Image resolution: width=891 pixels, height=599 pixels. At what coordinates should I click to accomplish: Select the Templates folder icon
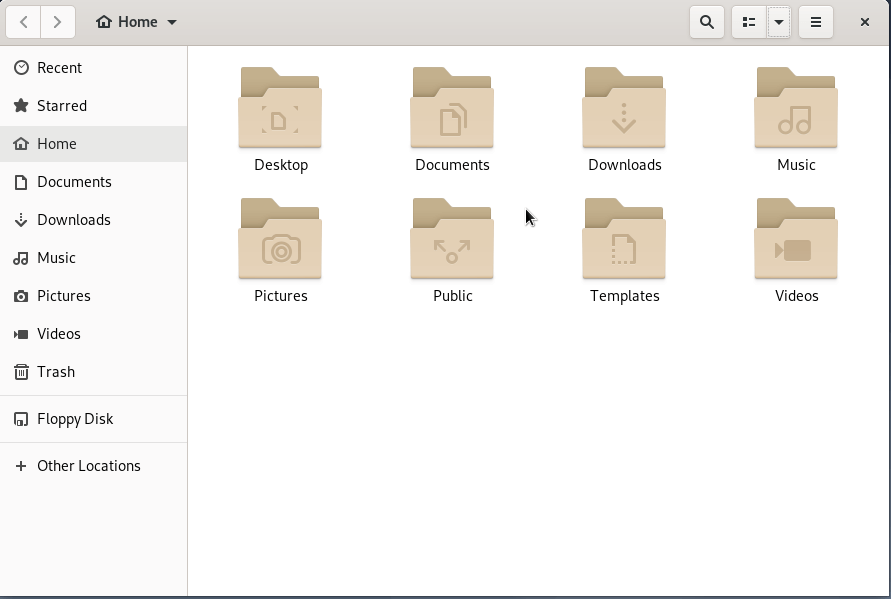(x=624, y=240)
